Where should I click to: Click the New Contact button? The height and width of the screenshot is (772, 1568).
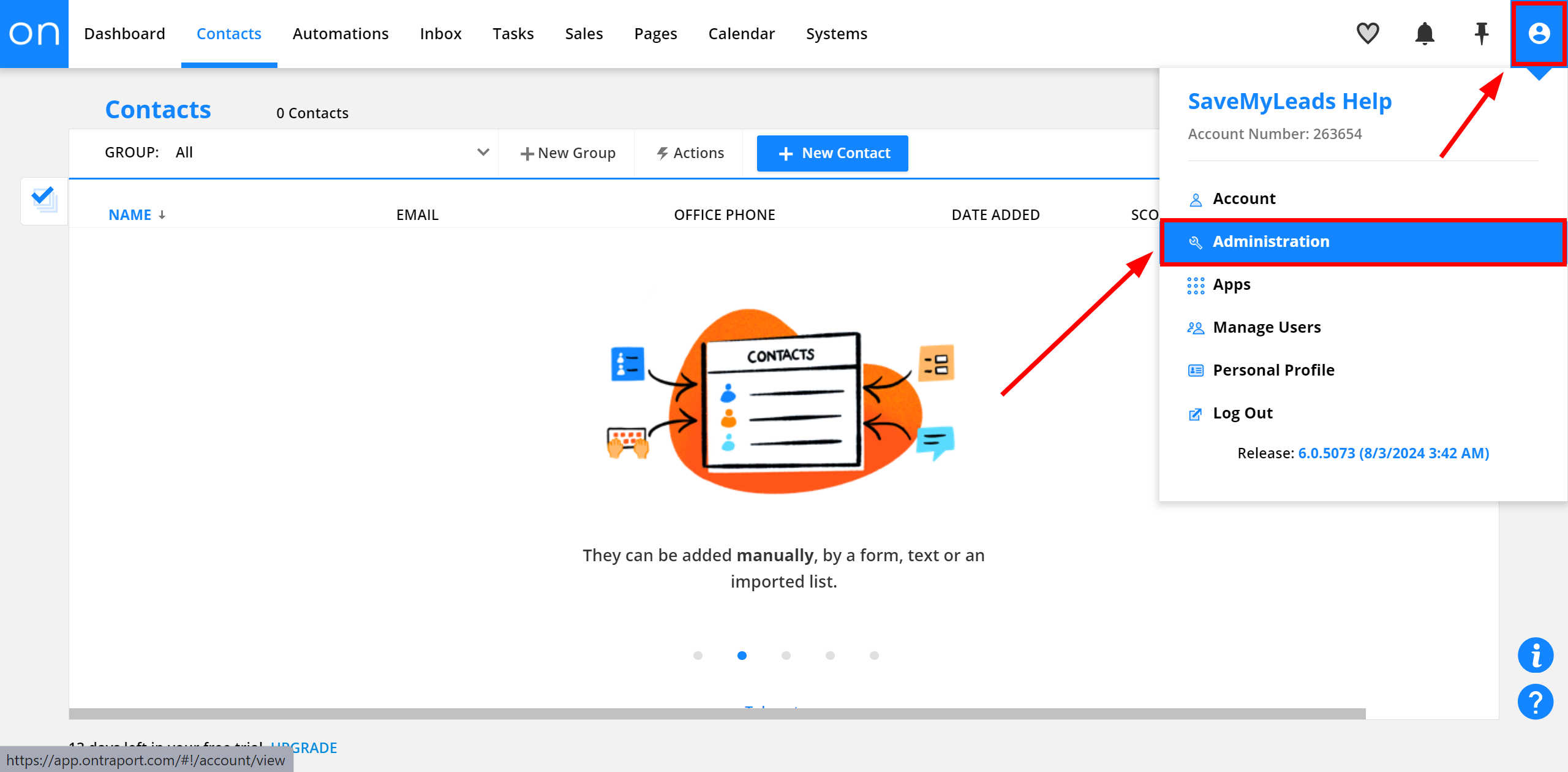coord(832,153)
